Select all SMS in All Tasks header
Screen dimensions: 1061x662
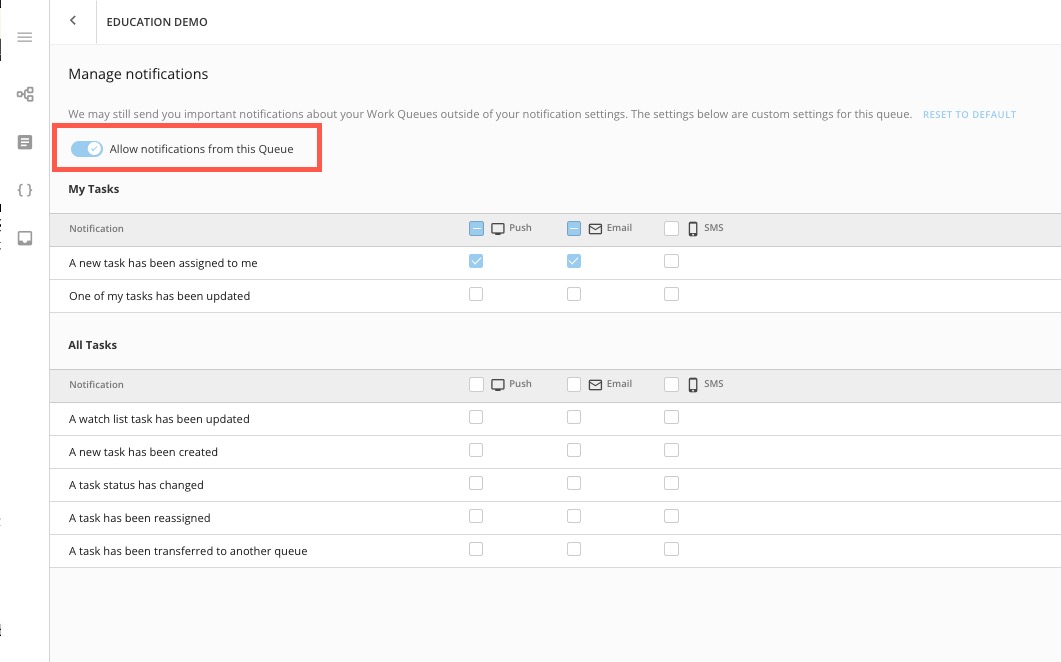[x=671, y=385]
